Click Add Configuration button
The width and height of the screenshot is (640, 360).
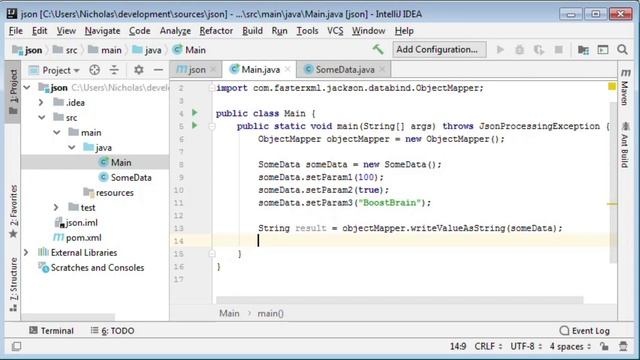tap(439, 49)
